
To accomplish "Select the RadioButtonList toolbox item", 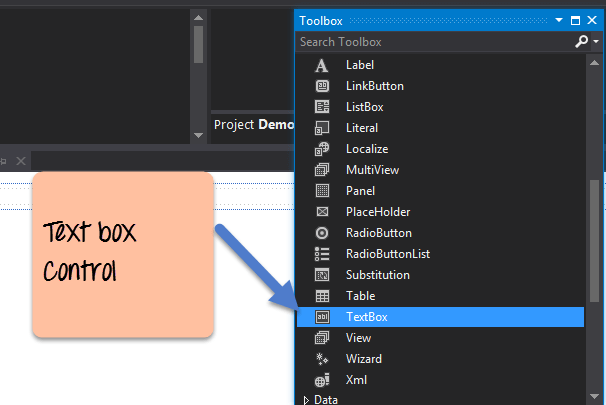I will click(x=387, y=254).
